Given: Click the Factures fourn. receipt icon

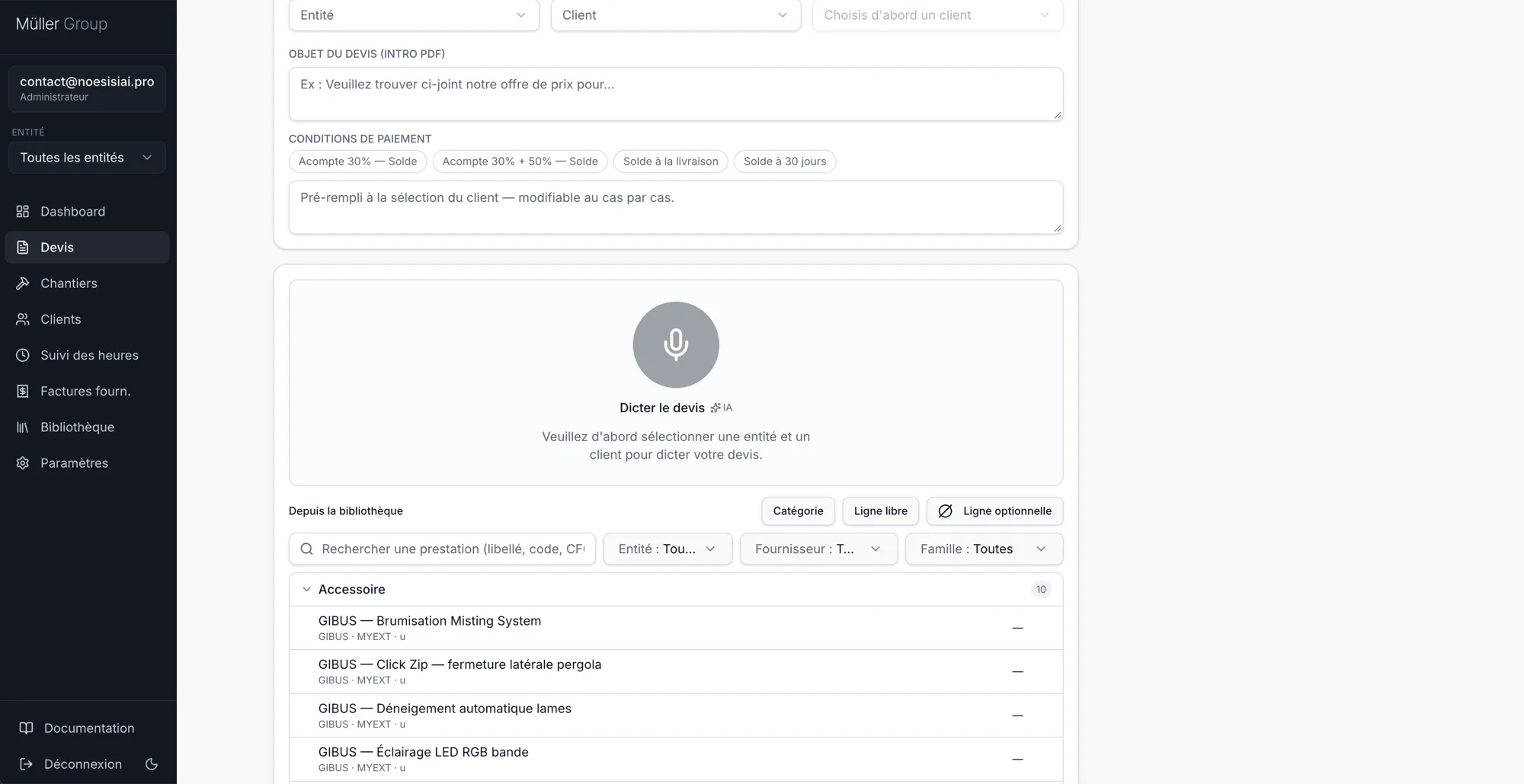Looking at the screenshot, I should [23, 391].
